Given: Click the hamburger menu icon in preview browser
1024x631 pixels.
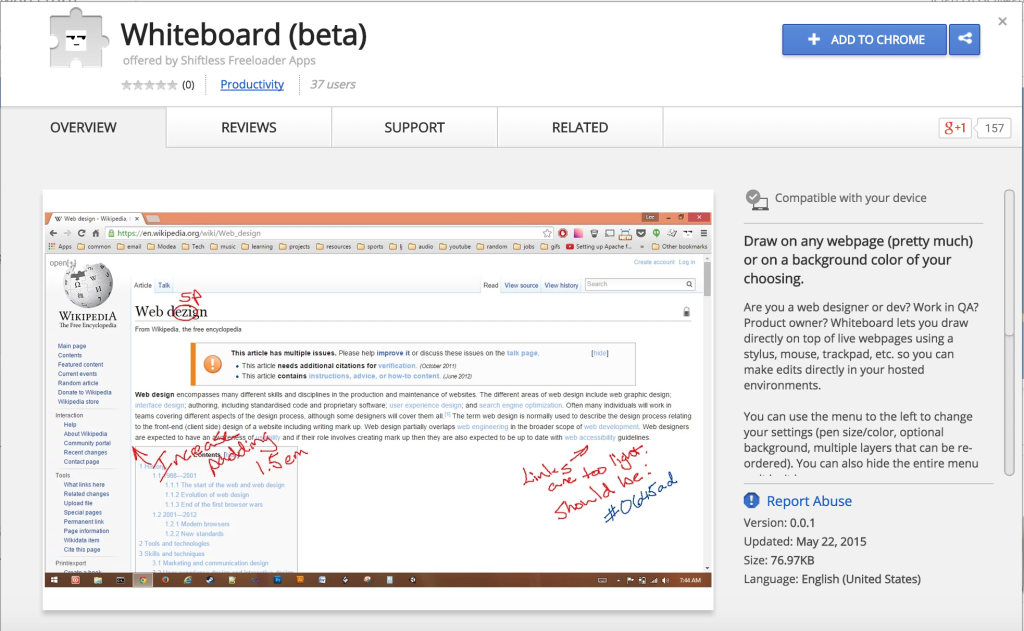Looking at the screenshot, I should click(704, 233).
